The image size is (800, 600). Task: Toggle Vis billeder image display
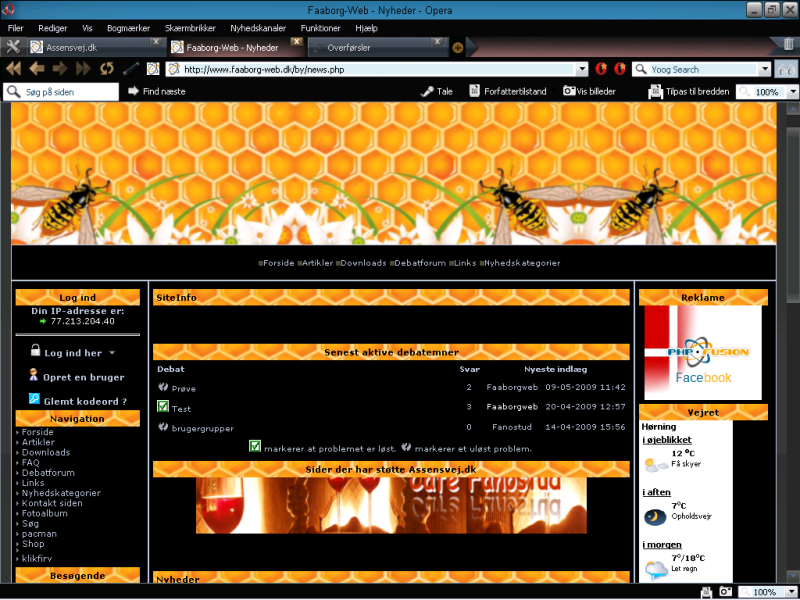tap(589, 91)
